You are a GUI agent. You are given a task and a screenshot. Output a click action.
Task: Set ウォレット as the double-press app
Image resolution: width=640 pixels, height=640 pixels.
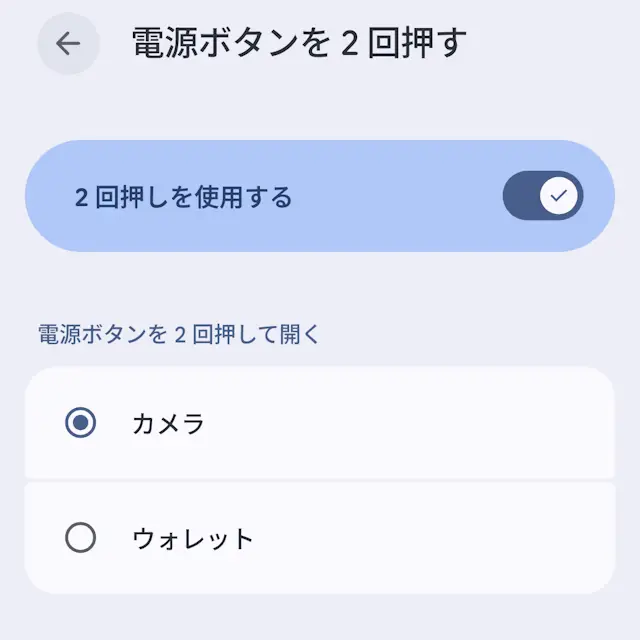tap(320, 539)
